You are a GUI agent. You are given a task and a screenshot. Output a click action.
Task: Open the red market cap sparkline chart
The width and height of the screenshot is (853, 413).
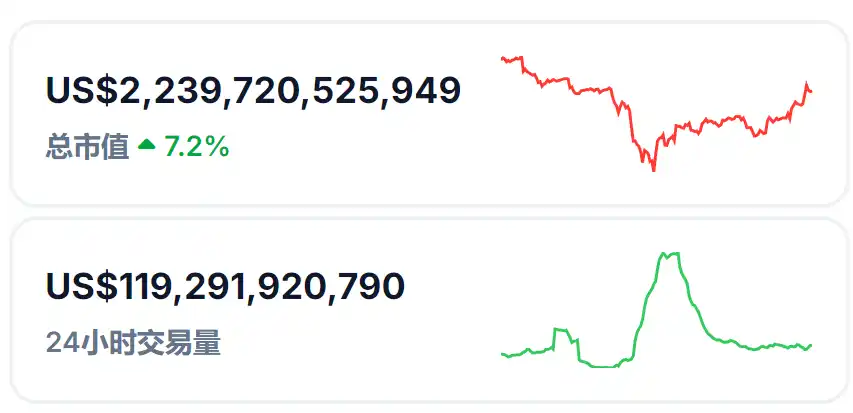tap(655, 113)
